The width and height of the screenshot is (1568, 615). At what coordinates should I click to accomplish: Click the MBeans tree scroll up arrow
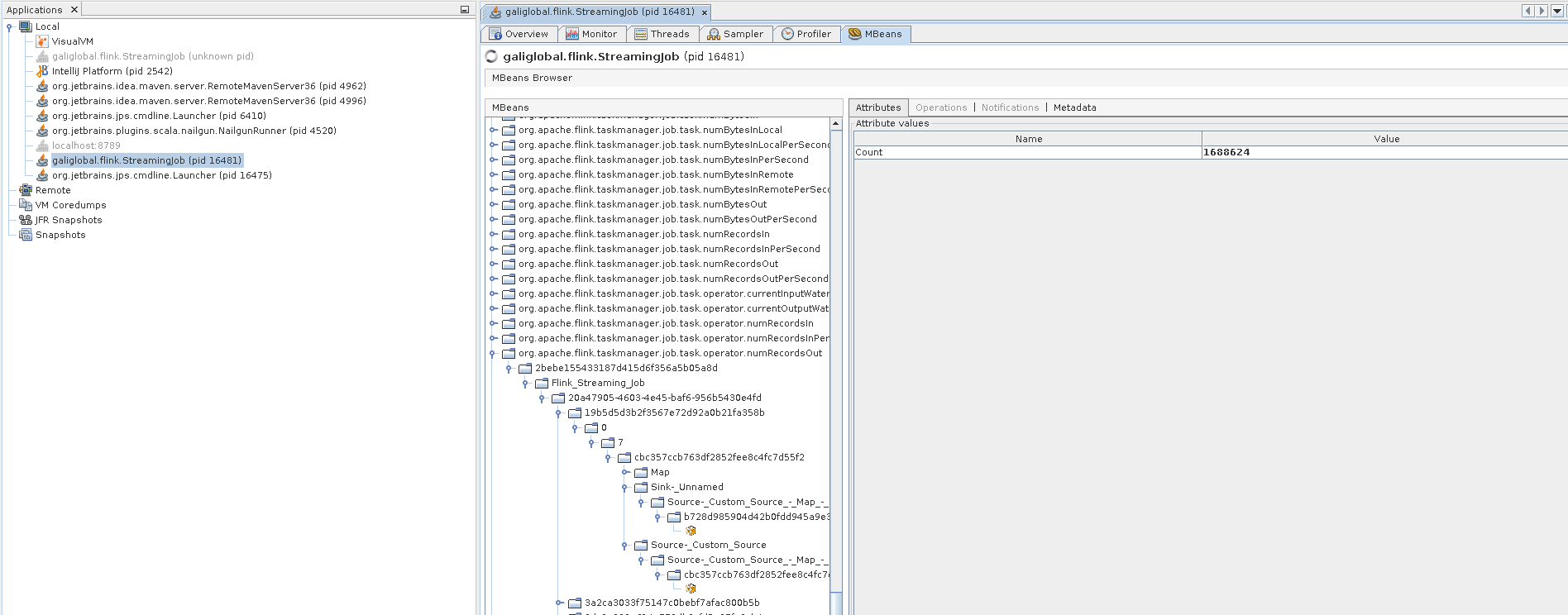[x=836, y=124]
